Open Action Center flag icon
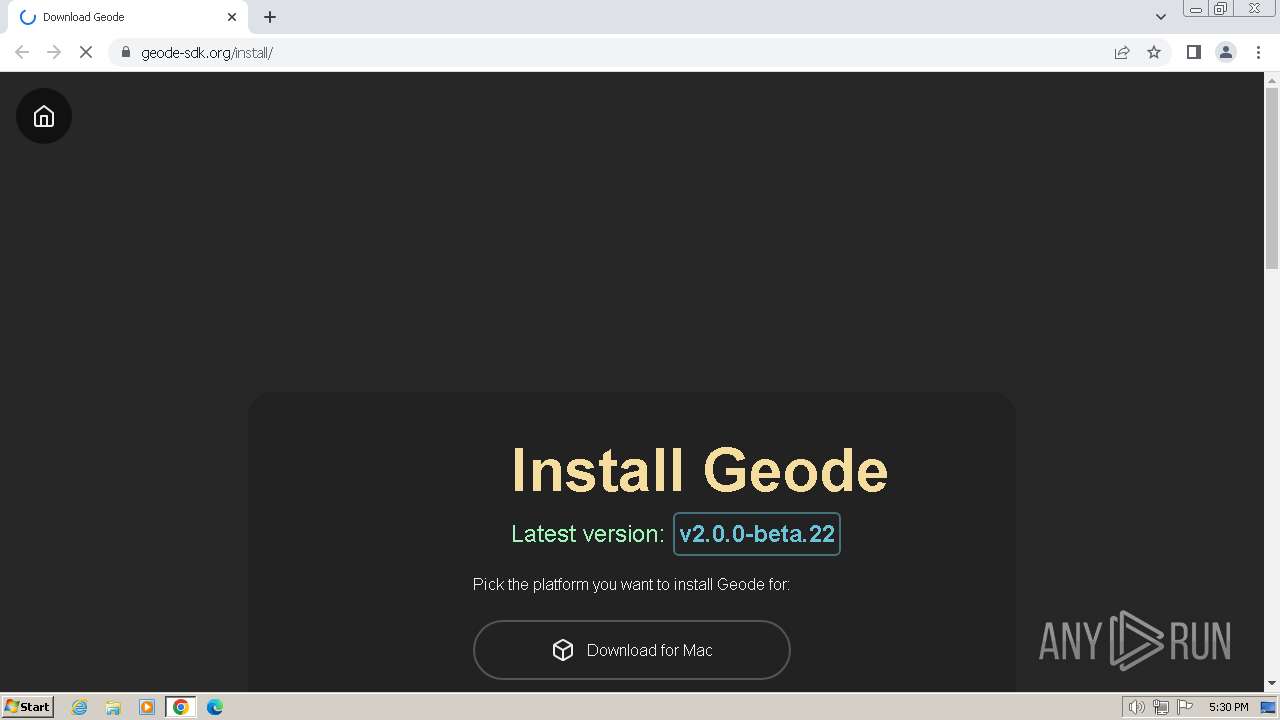 click(x=1185, y=707)
